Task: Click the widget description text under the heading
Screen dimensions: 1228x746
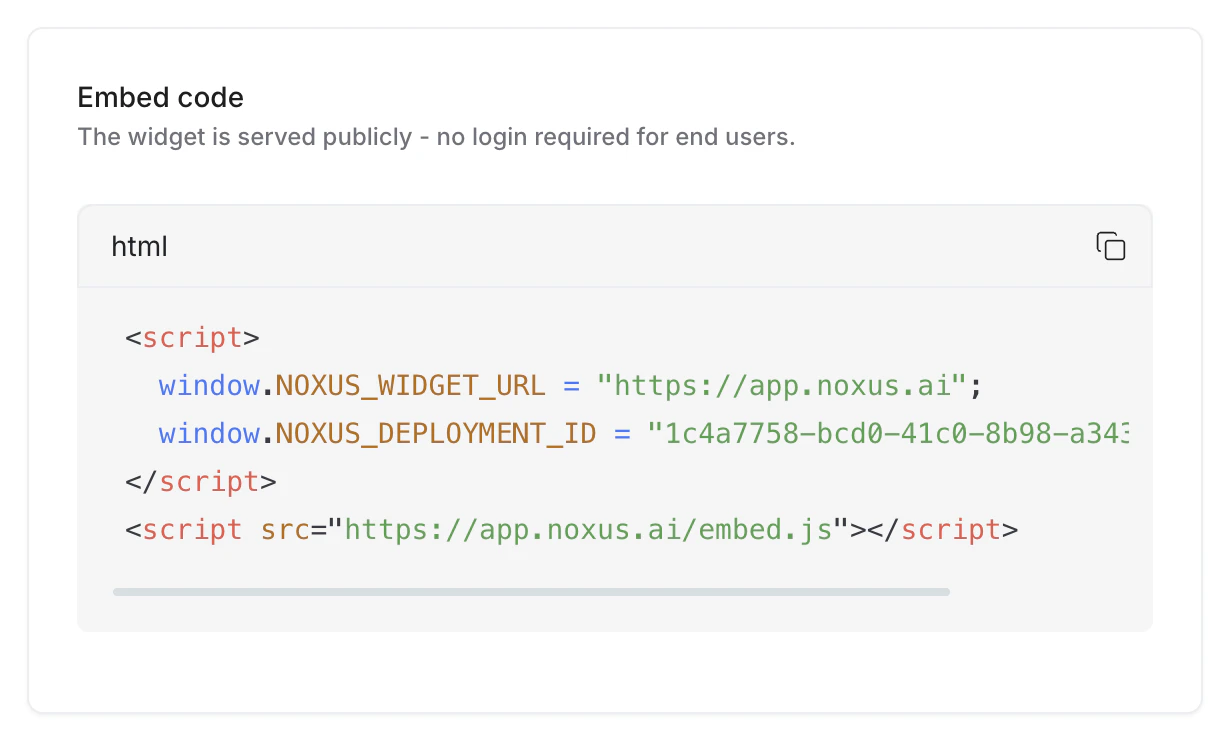Action: click(437, 137)
